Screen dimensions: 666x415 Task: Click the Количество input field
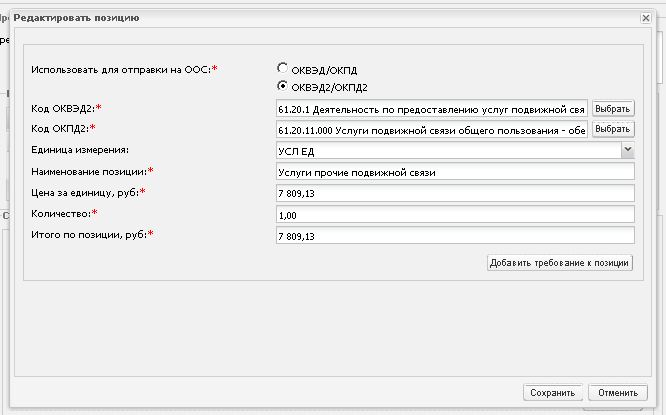click(x=455, y=215)
